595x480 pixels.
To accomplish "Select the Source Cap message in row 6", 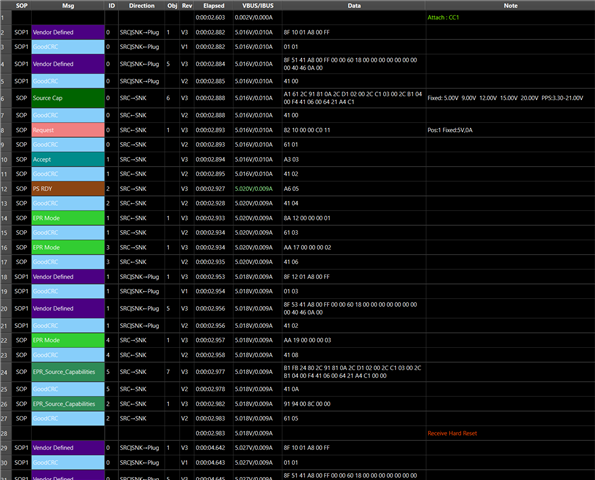I will [68, 98].
